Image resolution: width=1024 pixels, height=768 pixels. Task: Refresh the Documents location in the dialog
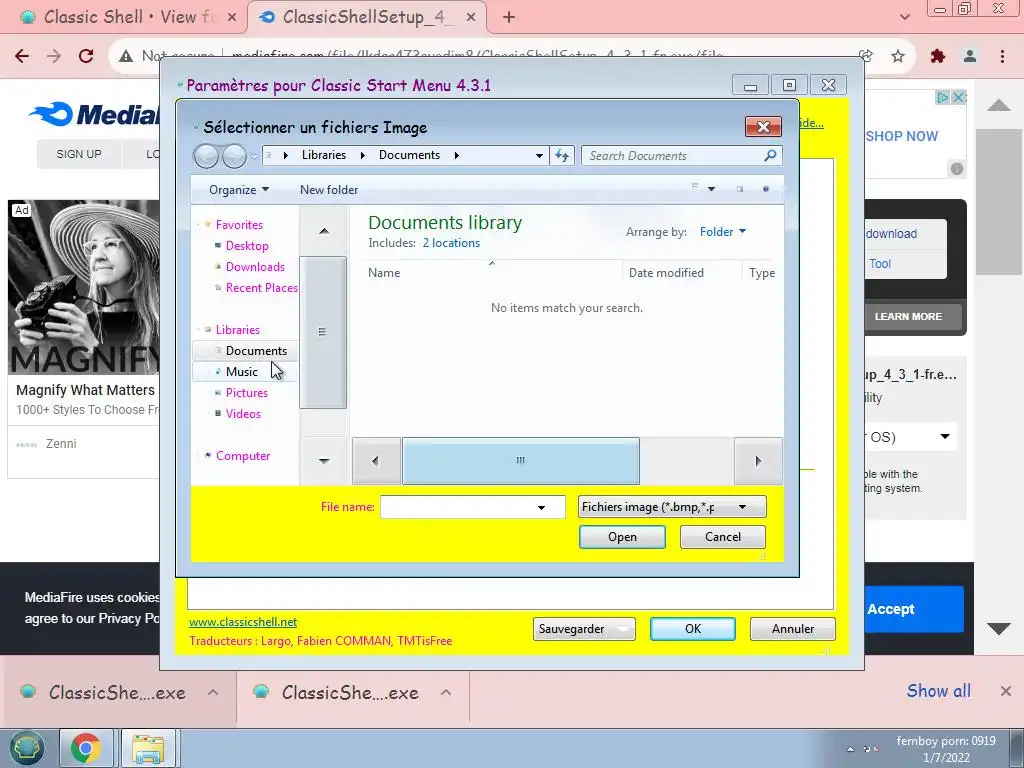tap(562, 155)
